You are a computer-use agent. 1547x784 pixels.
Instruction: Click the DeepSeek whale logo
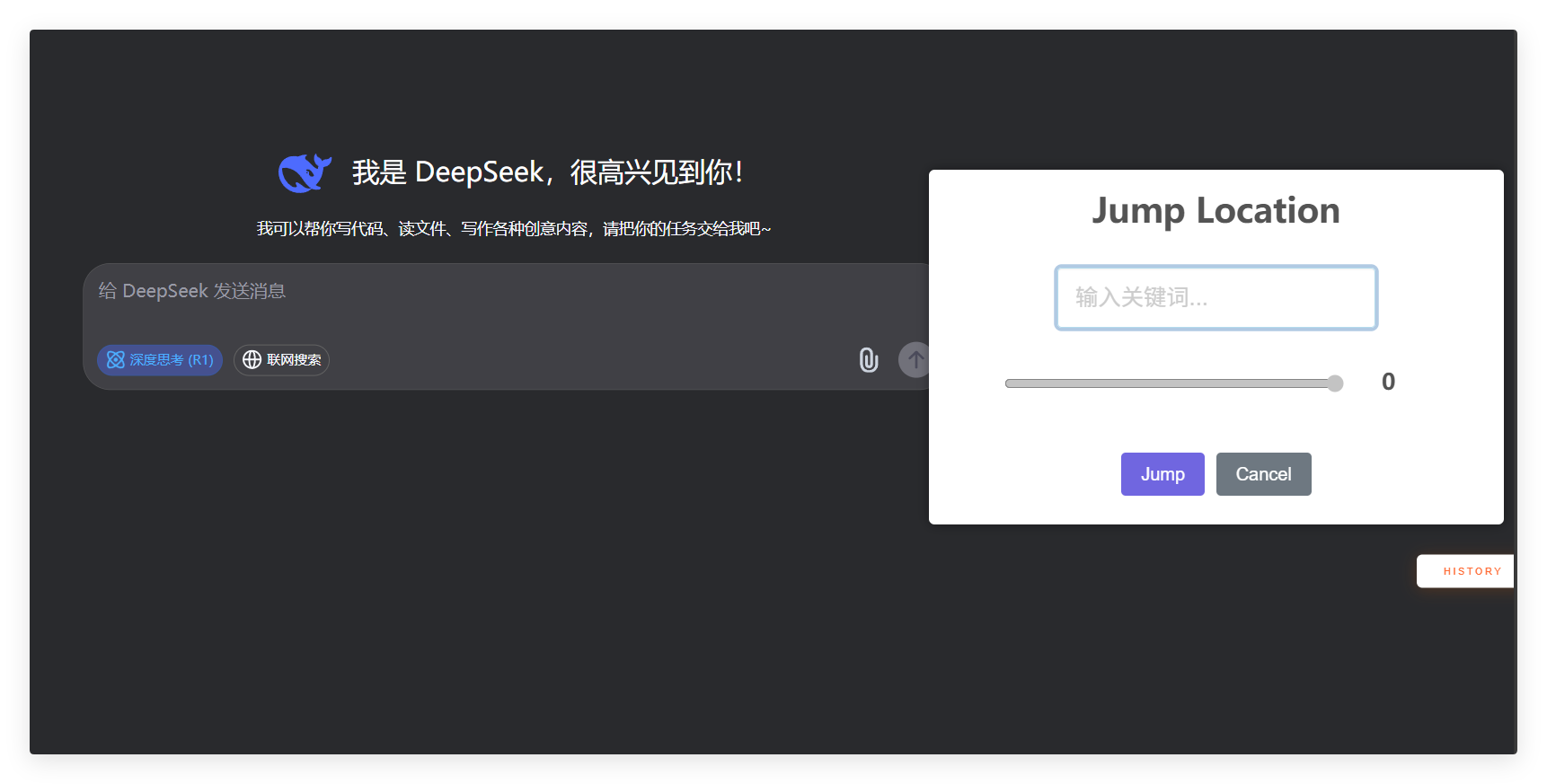coord(305,172)
